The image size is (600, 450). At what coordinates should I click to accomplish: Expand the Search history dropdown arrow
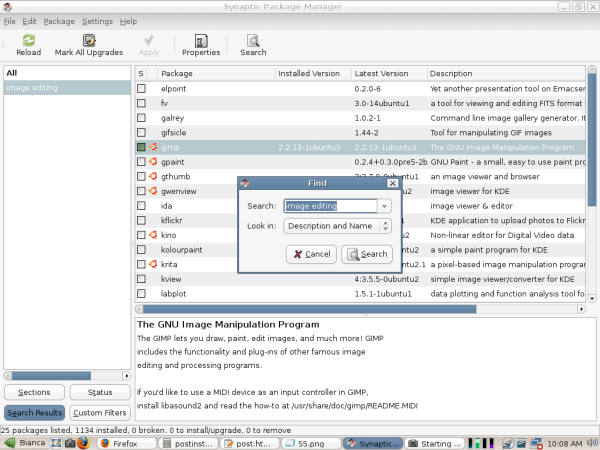click(384, 206)
